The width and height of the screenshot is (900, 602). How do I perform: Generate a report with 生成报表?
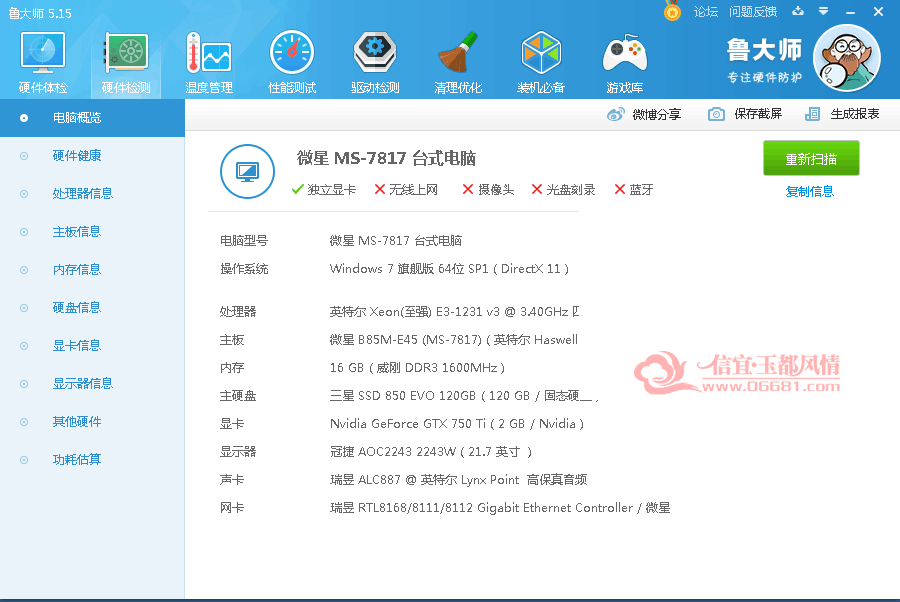842,114
